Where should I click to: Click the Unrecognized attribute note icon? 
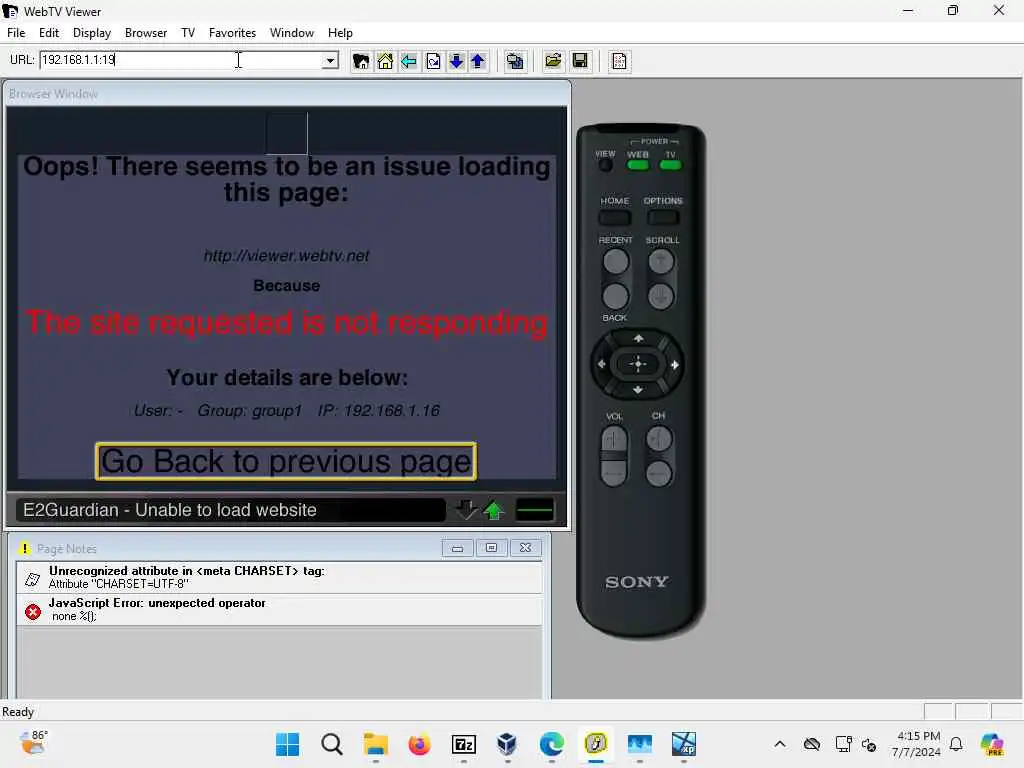32,579
